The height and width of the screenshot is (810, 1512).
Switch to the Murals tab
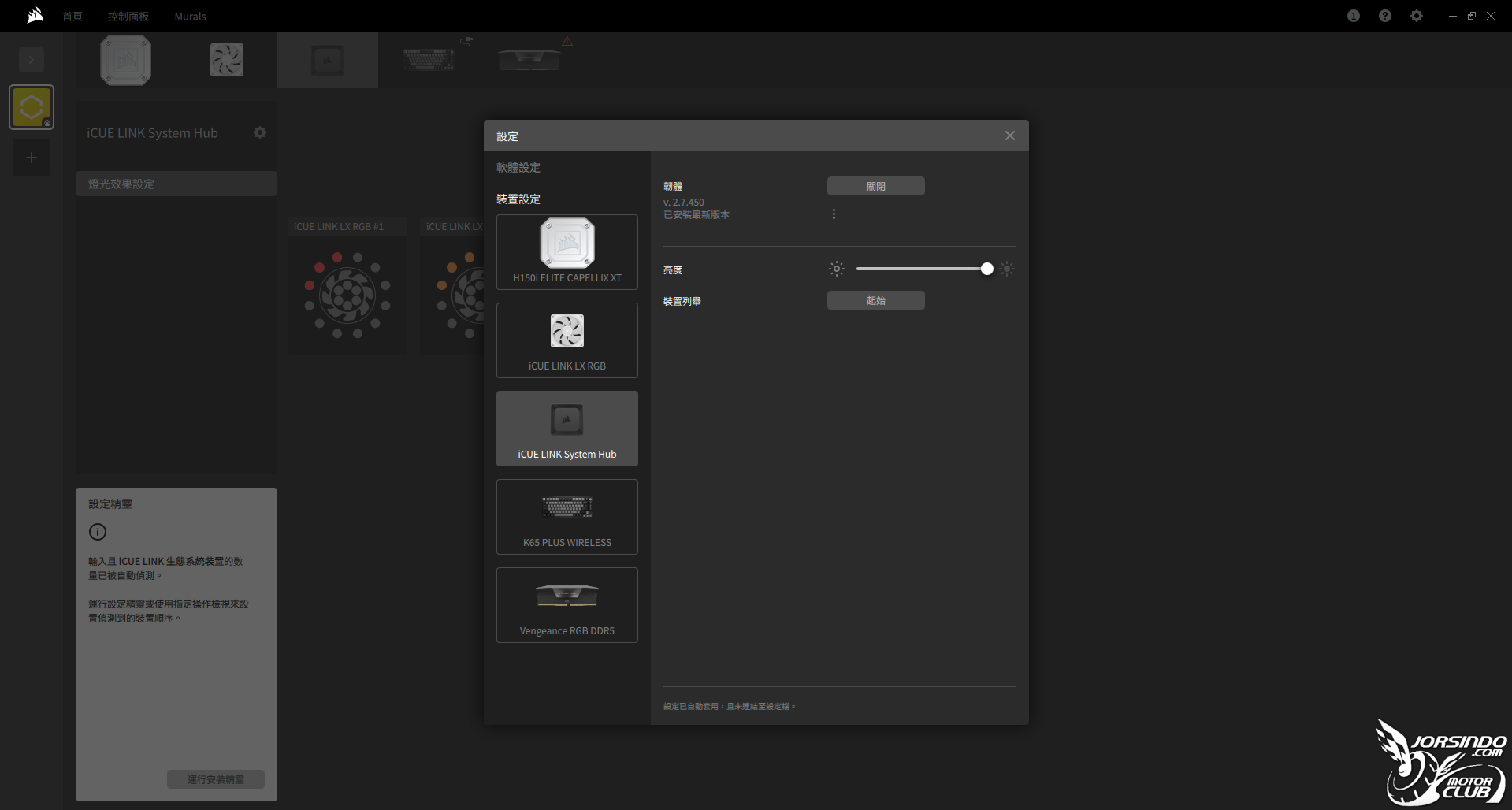[190, 16]
